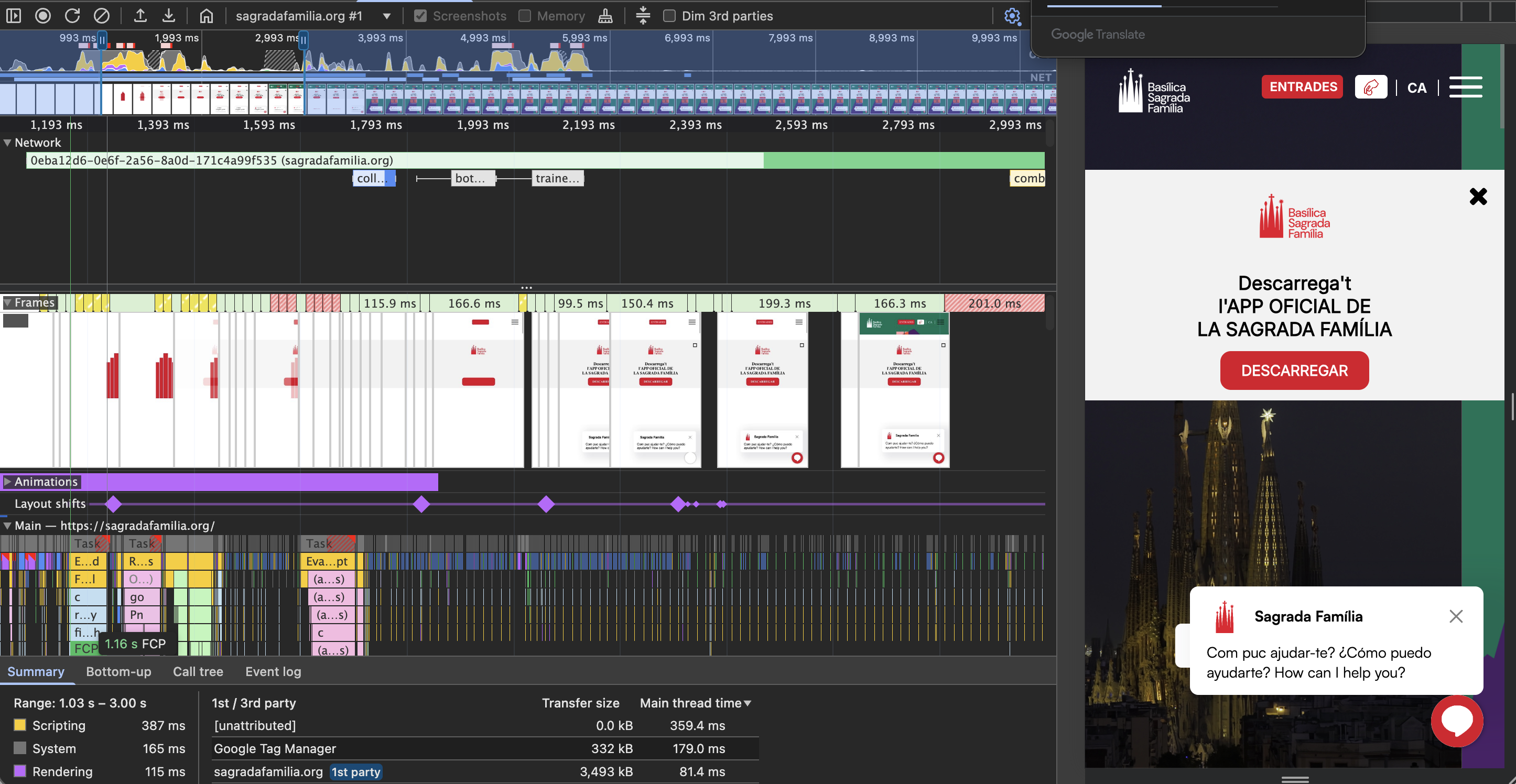This screenshot has width=1516, height=784.
Task: Select the coll... network request
Action: pyautogui.click(x=374, y=178)
